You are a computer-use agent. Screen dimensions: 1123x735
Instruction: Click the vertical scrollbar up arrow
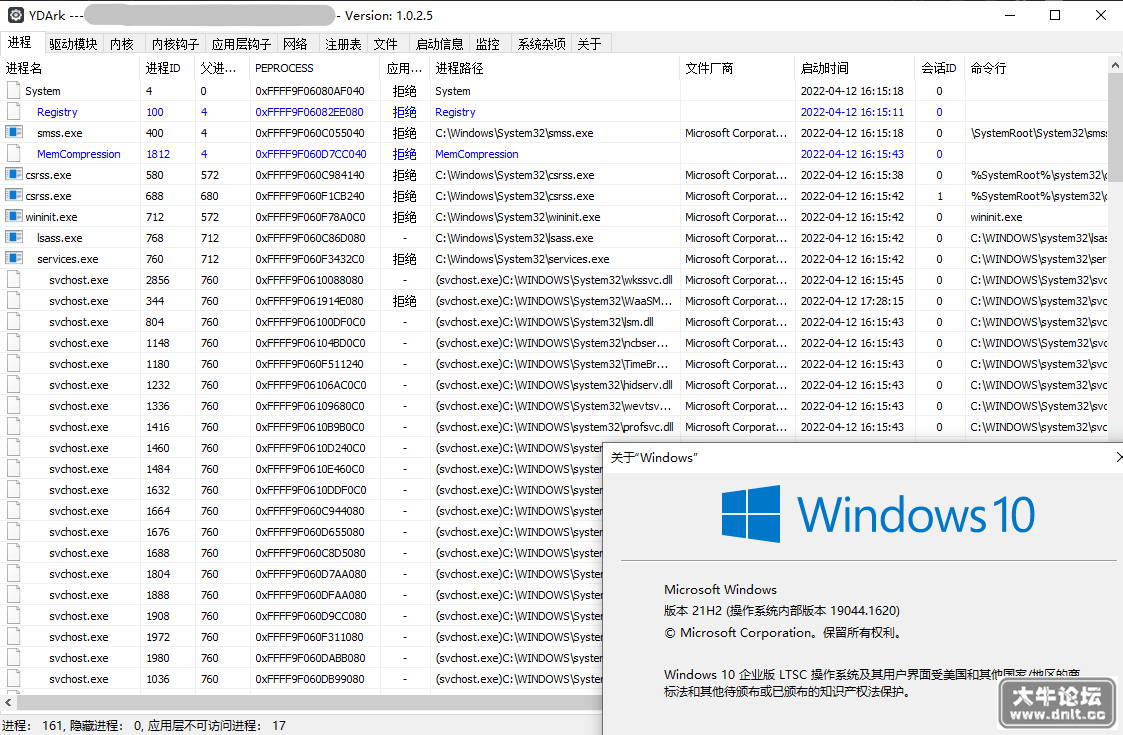click(x=1115, y=65)
